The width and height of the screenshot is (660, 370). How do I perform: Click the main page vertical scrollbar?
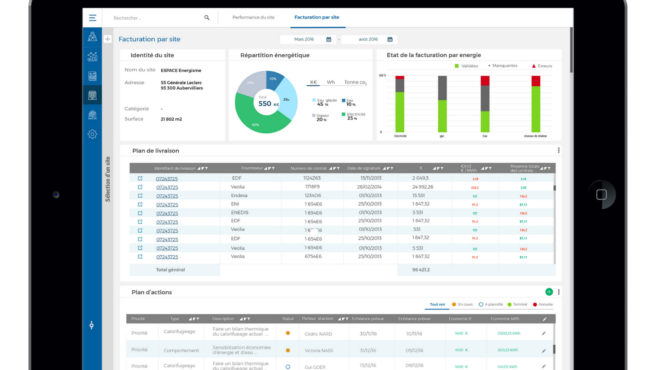coord(571,51)
